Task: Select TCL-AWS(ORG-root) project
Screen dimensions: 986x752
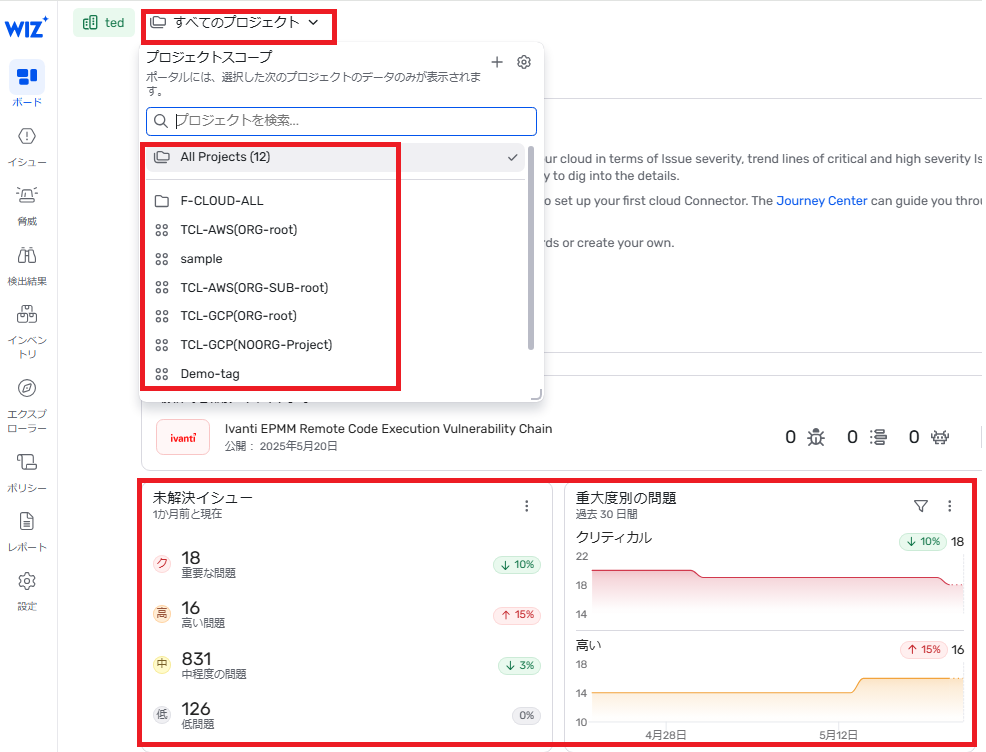Action: [238, 230]
